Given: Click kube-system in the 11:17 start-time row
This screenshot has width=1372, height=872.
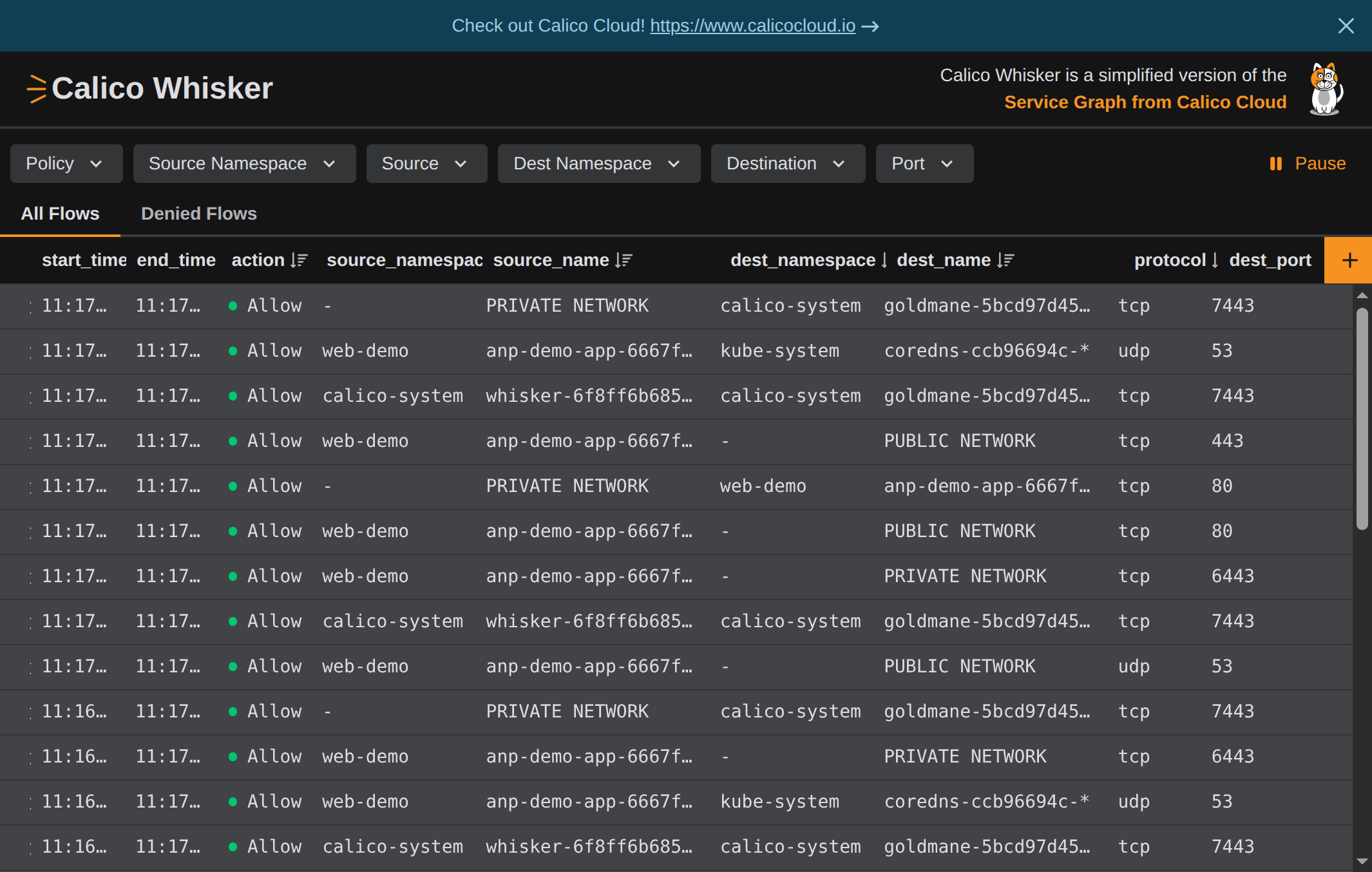Looking at the screenshot, I should point(779,351).
